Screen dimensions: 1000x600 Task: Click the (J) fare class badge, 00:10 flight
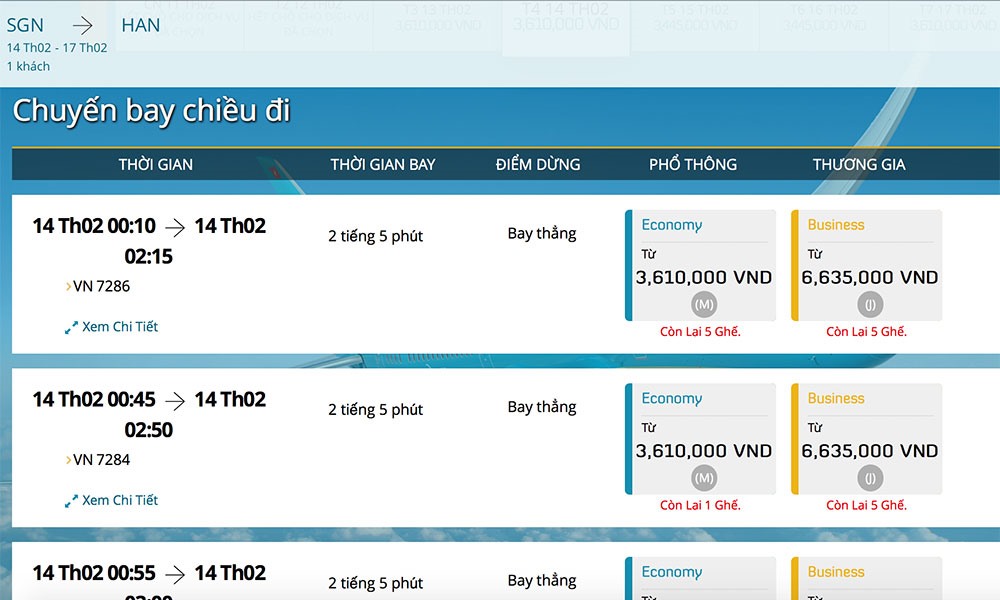click(870, 305)
